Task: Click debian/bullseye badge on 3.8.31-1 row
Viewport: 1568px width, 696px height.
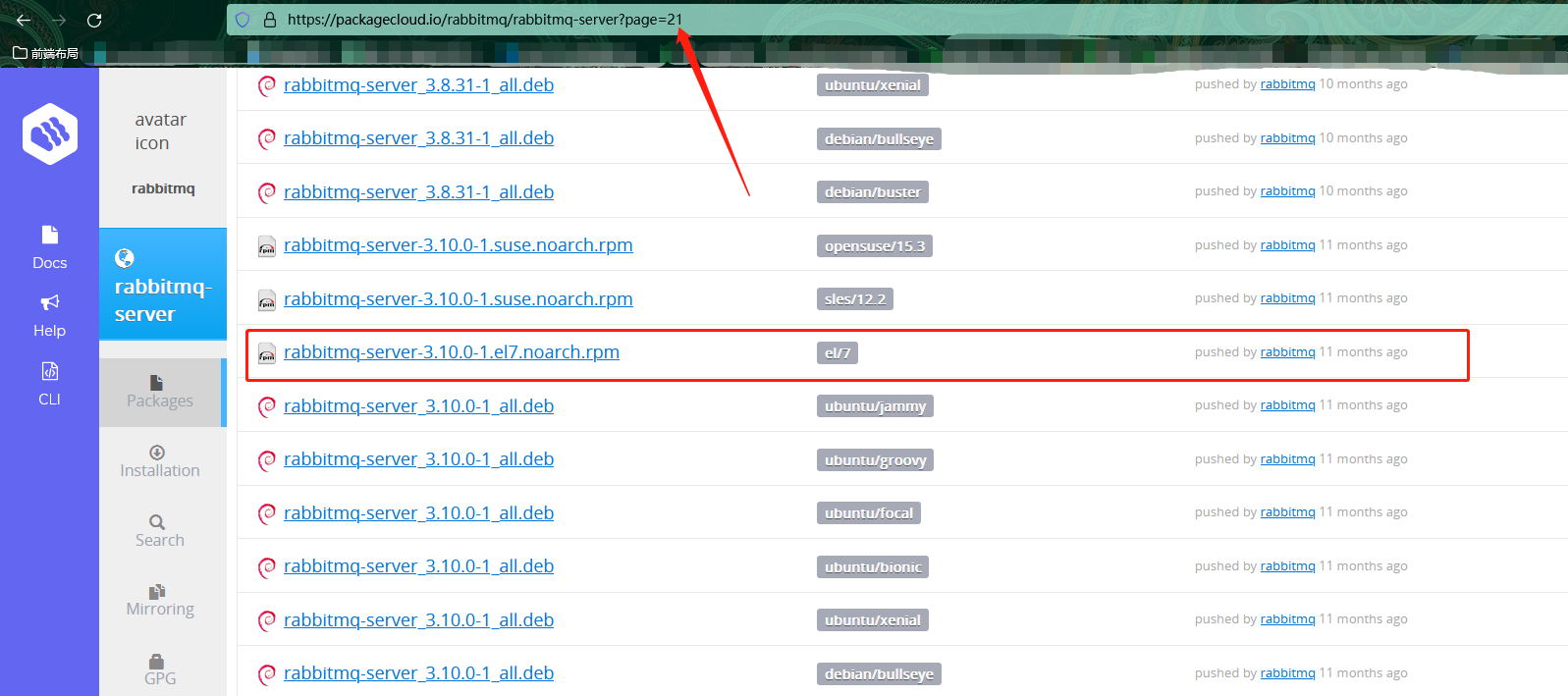Action: pyautogui.click(x=879, y=139)
